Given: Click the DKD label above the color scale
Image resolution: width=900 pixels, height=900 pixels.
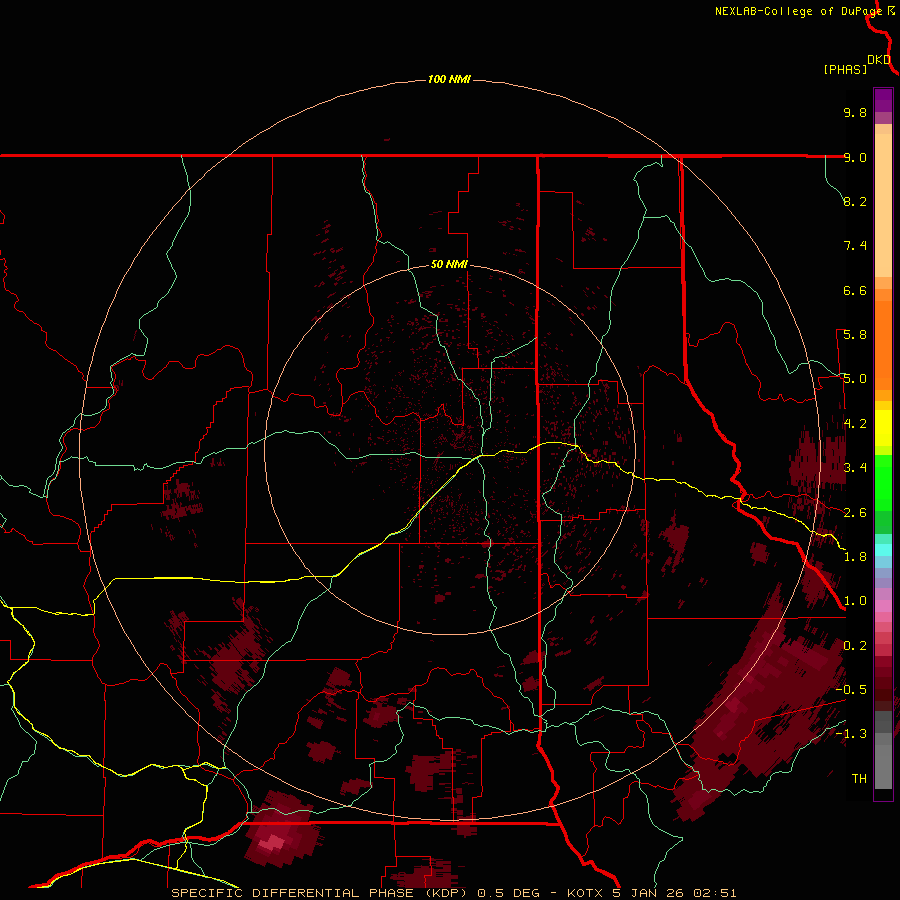Looking at the screenshot, I should pos(879,60).
